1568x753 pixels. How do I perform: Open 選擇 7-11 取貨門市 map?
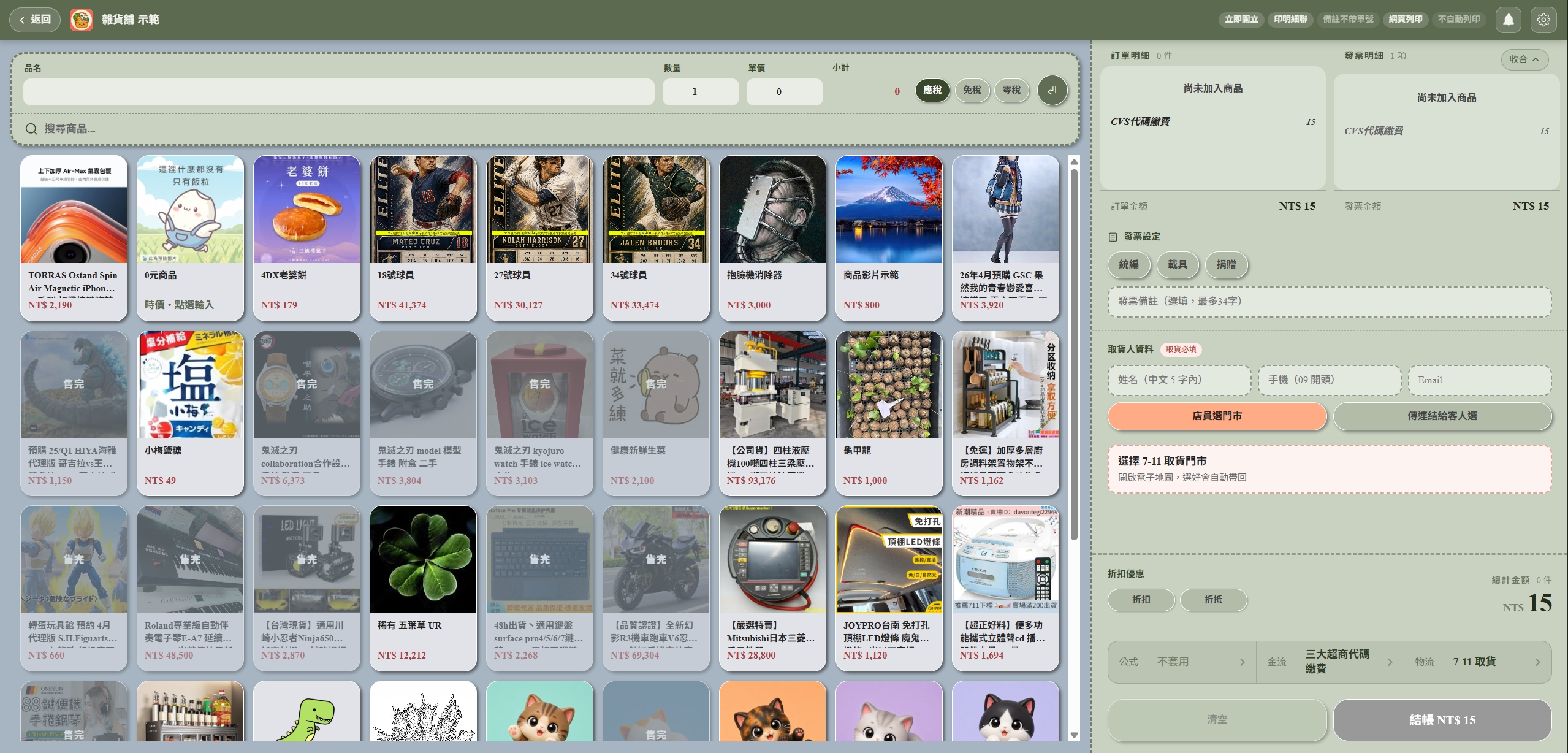[1330, 469]
